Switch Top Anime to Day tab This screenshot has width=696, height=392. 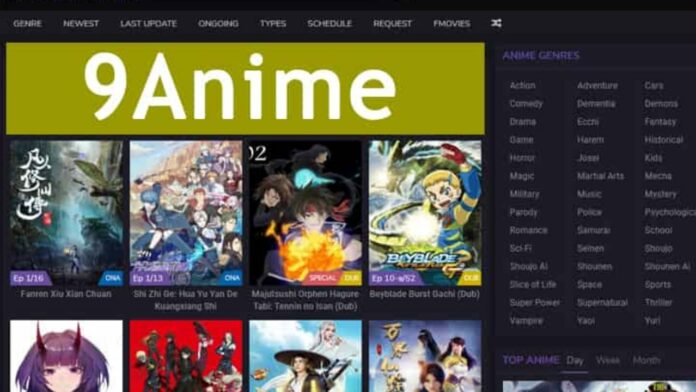point(575,360)
